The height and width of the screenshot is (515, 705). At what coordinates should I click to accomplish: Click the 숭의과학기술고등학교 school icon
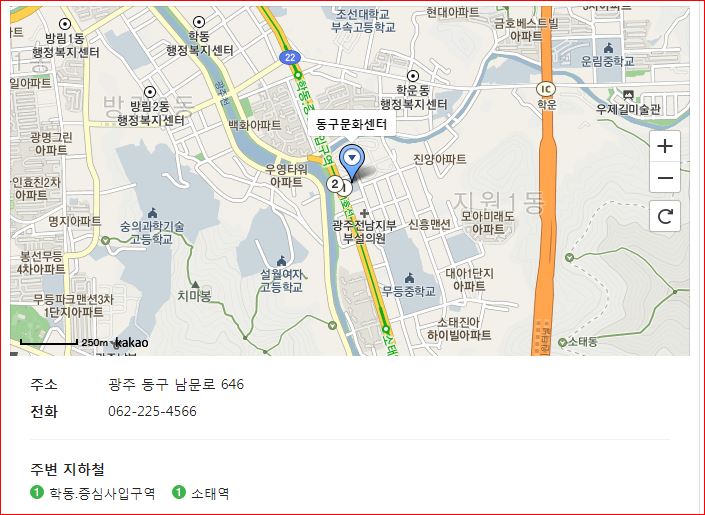(152, 212)
